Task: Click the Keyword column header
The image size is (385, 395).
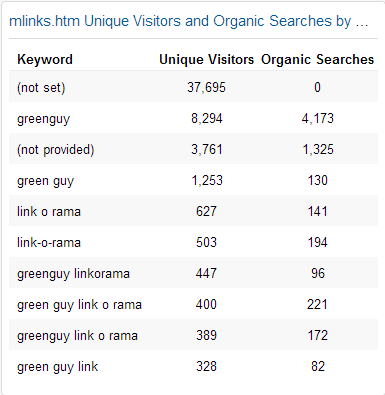Action: (45, 60)
